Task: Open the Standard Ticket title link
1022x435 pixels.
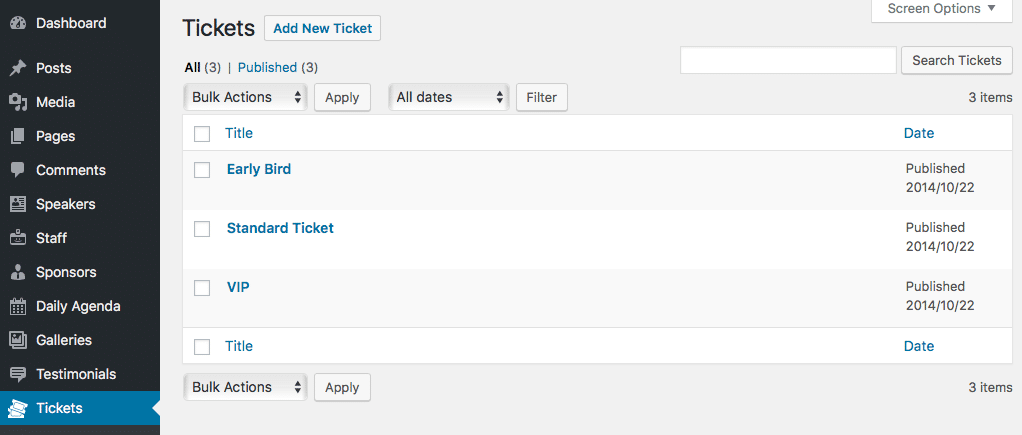Action: tap(280, 228)
